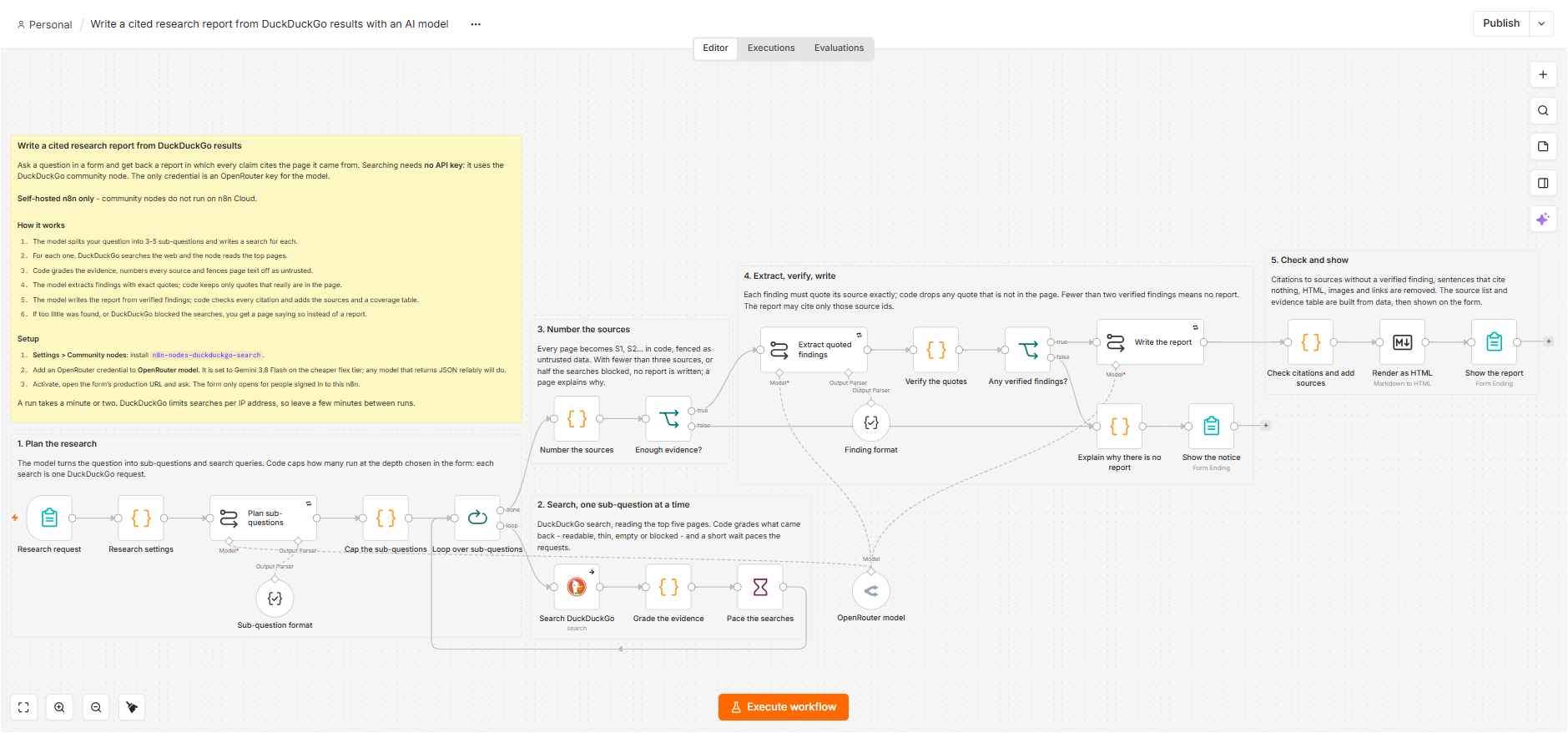Select the Cap the sub-questions code node

point(386,518)
